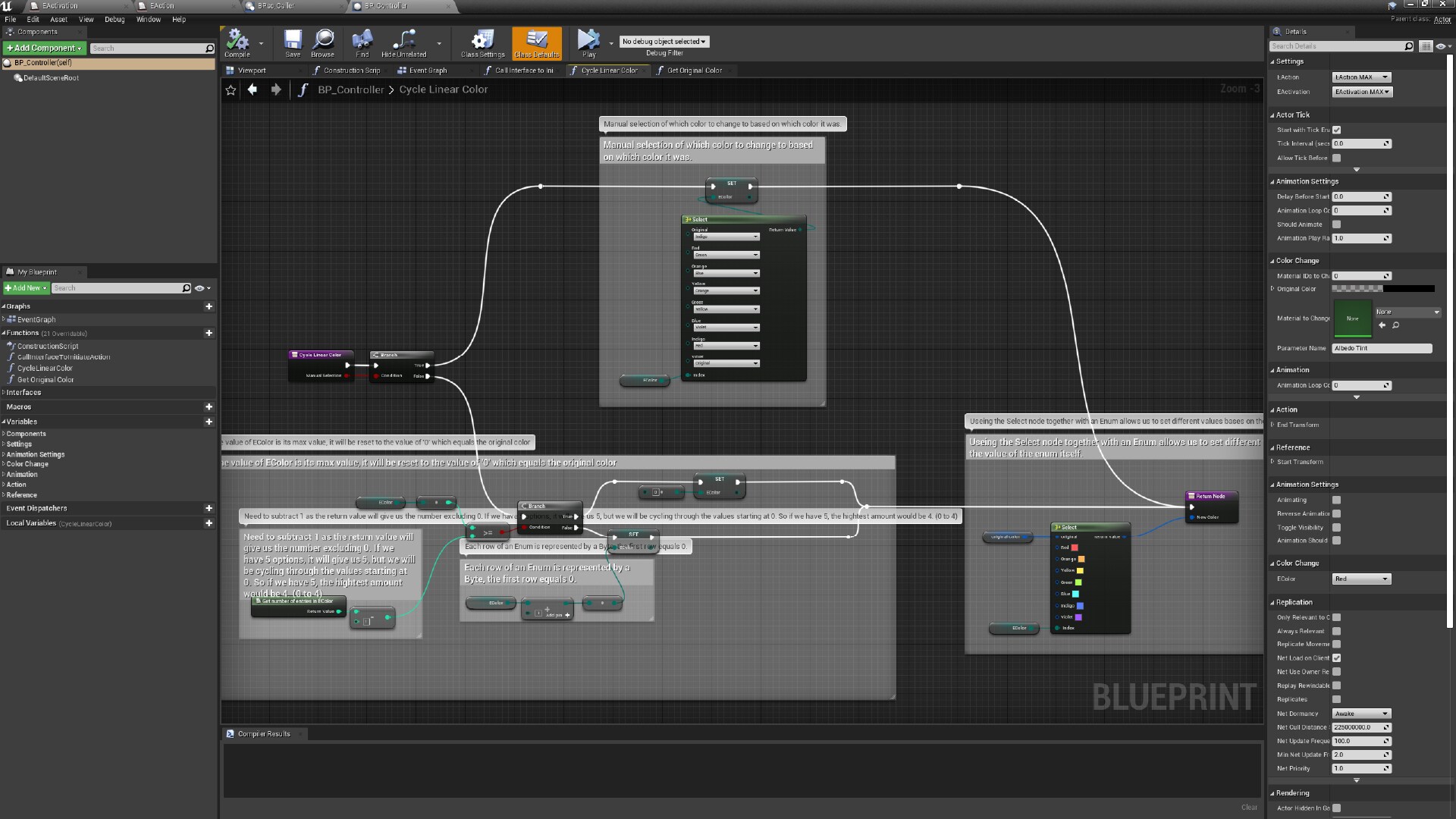Click the Search Details input field
The image size is (1456, 819).
pyautogui.click(x=1335, y=45)
